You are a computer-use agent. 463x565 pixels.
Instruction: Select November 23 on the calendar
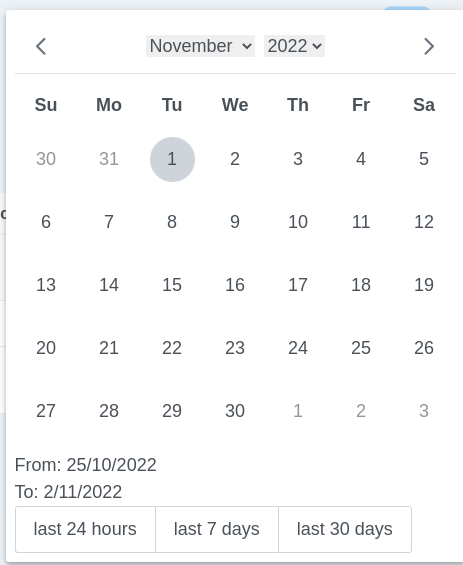coord(235,348)
